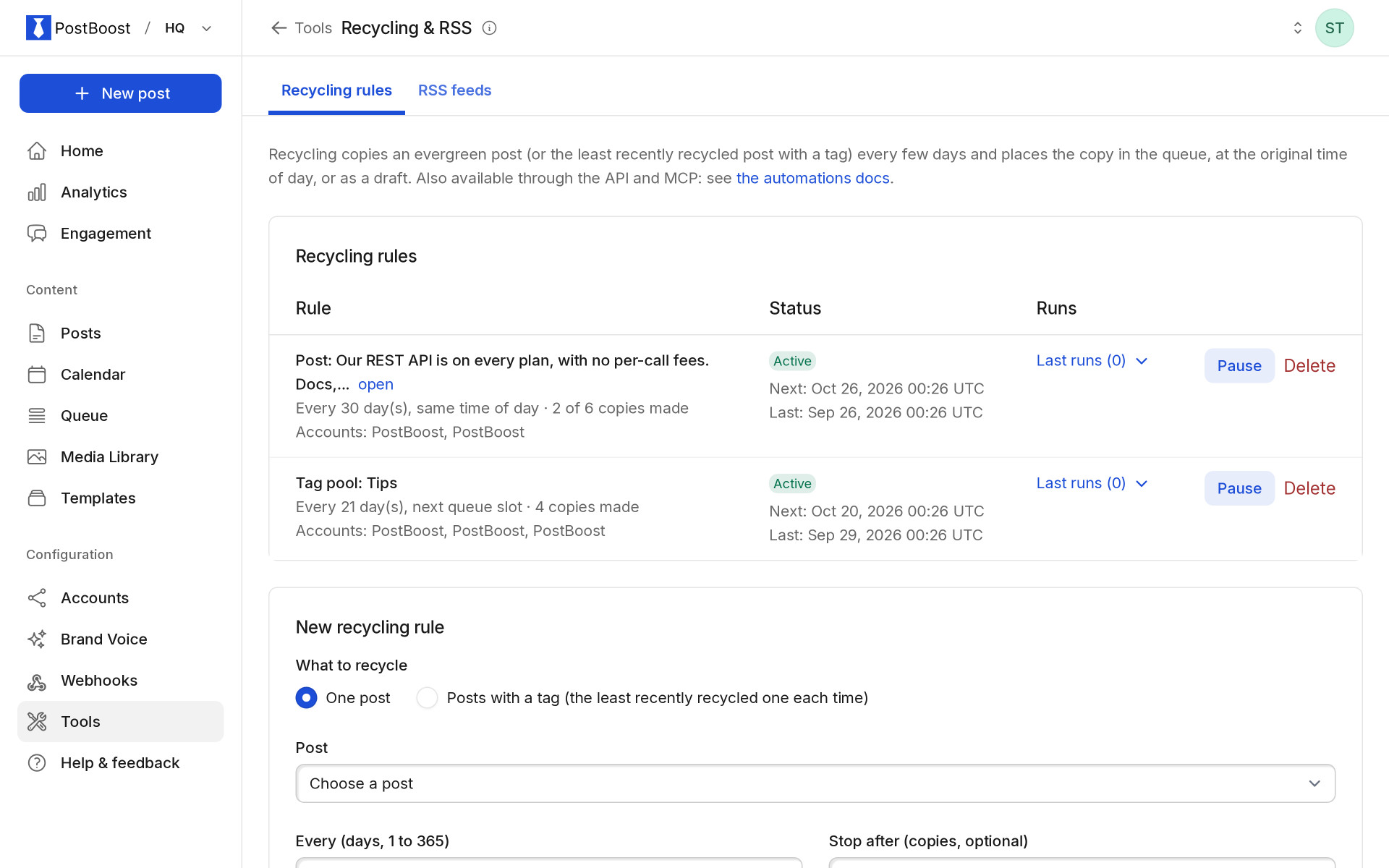The height and width of the screenshot is (868, 1389).
Task: Open Calendar via the calendar icon
Action: click(37, 374)
